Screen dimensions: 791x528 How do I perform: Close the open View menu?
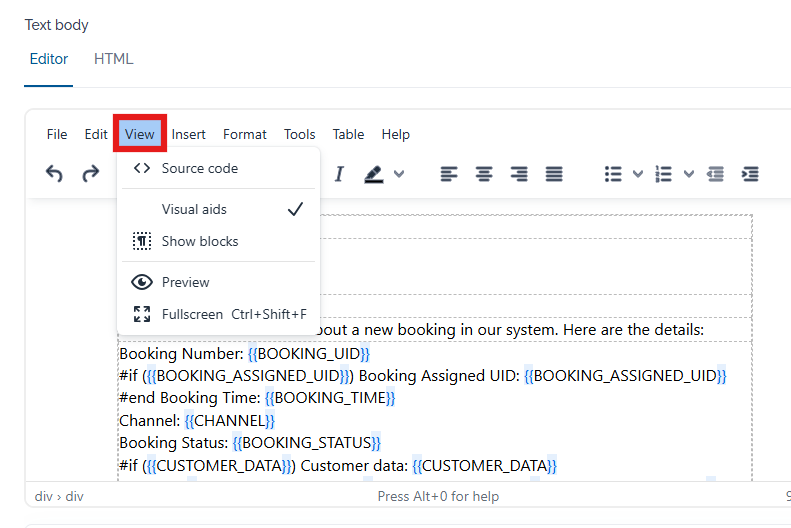click(140, 134)
